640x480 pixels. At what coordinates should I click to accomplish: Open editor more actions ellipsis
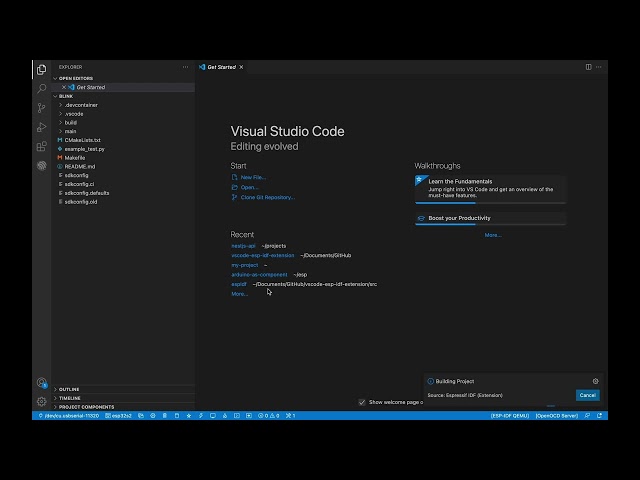598,67
